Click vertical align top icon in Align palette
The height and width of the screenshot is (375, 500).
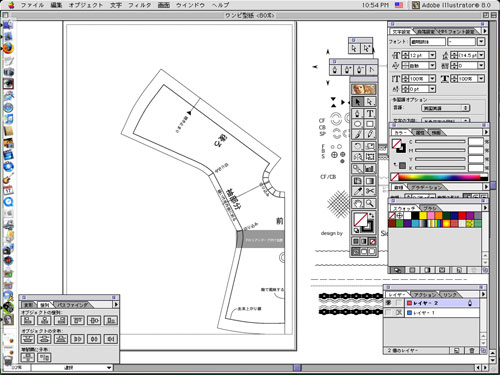coord(77,320)
